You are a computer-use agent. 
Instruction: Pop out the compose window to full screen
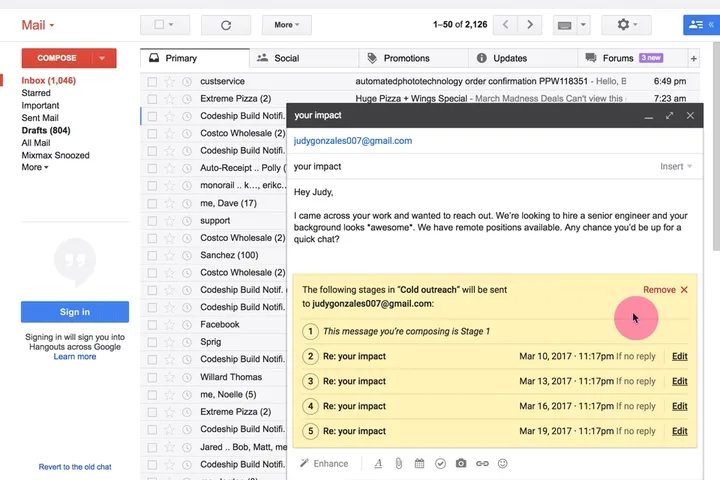[x=669, y=116]
